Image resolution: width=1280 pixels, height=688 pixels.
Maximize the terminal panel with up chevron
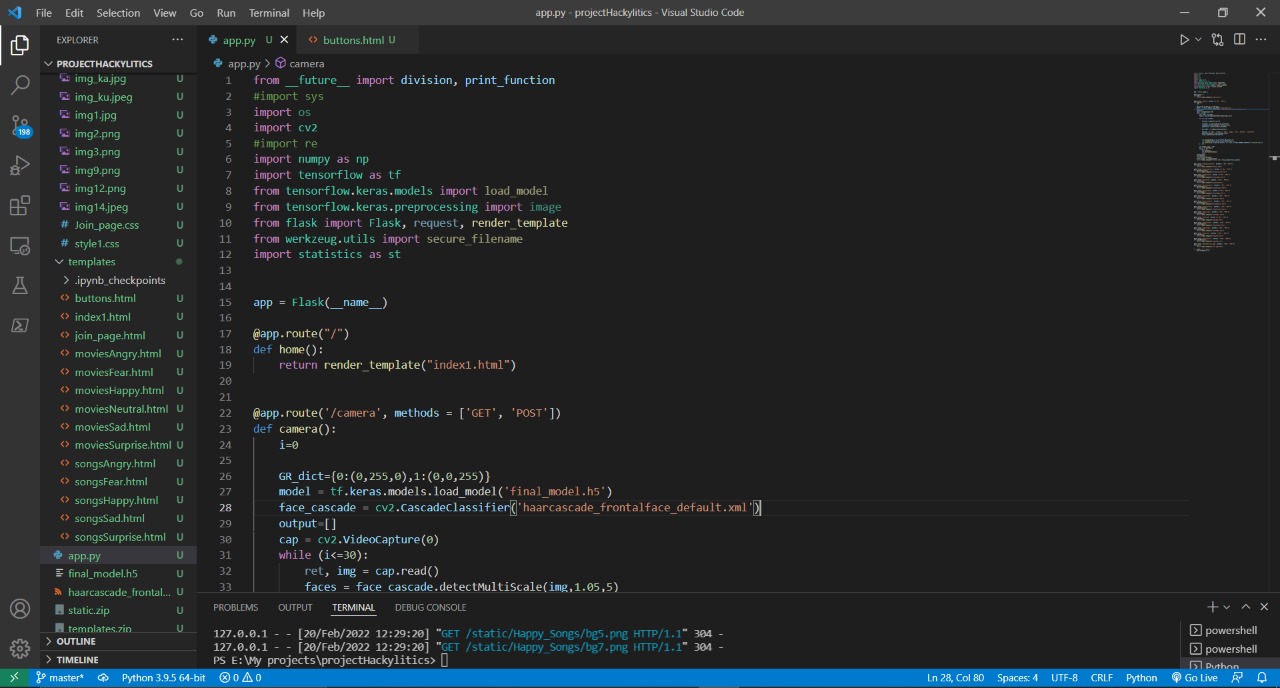(1246, 607)
